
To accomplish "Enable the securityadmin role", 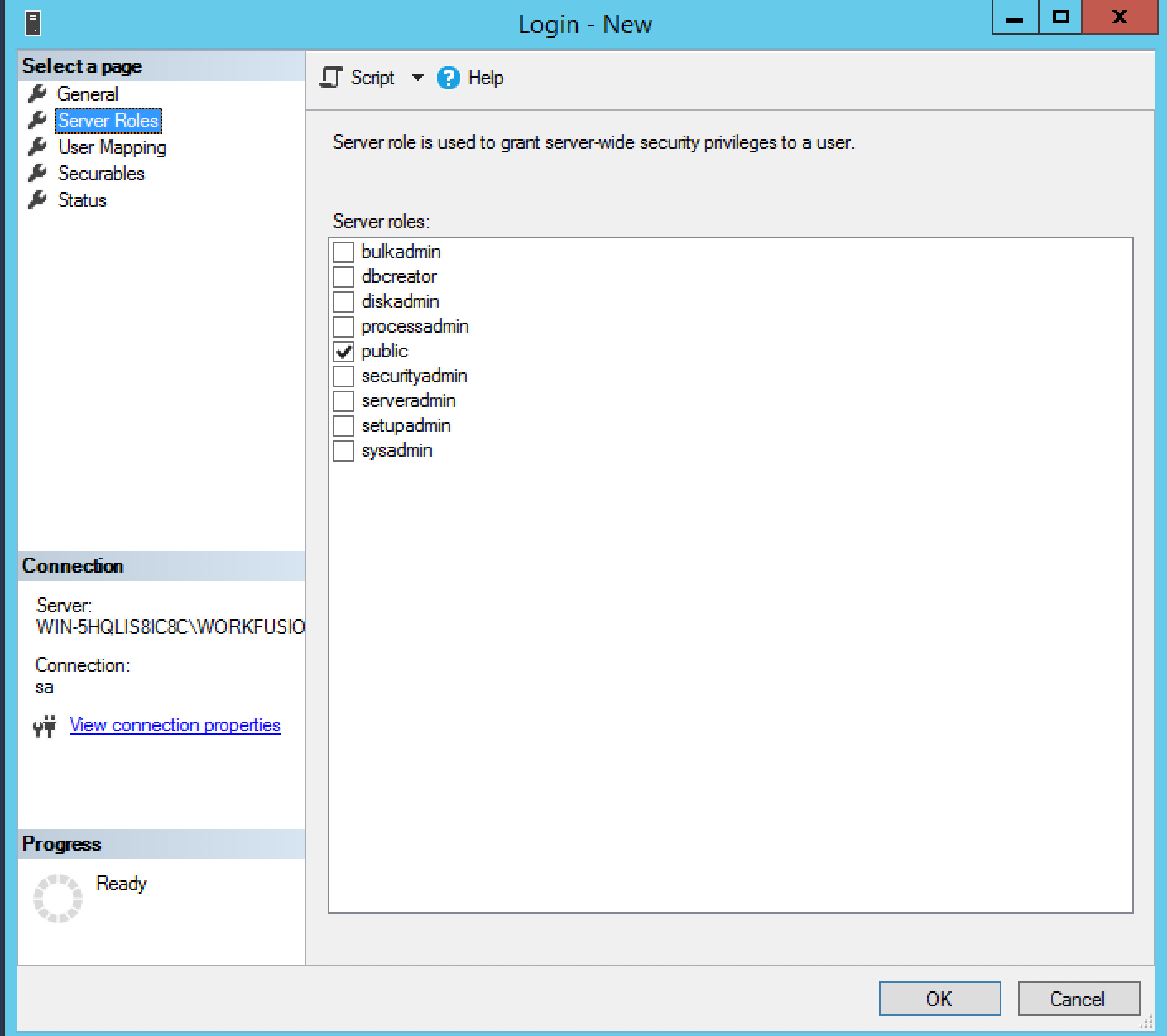I will point(343,376).
